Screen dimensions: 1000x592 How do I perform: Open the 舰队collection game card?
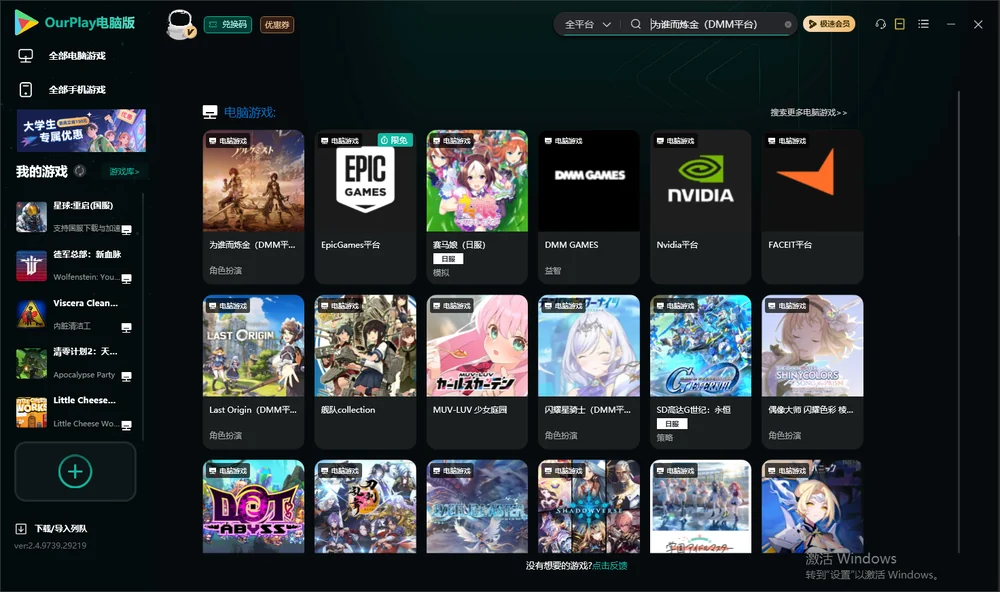[x=365, y=372]
